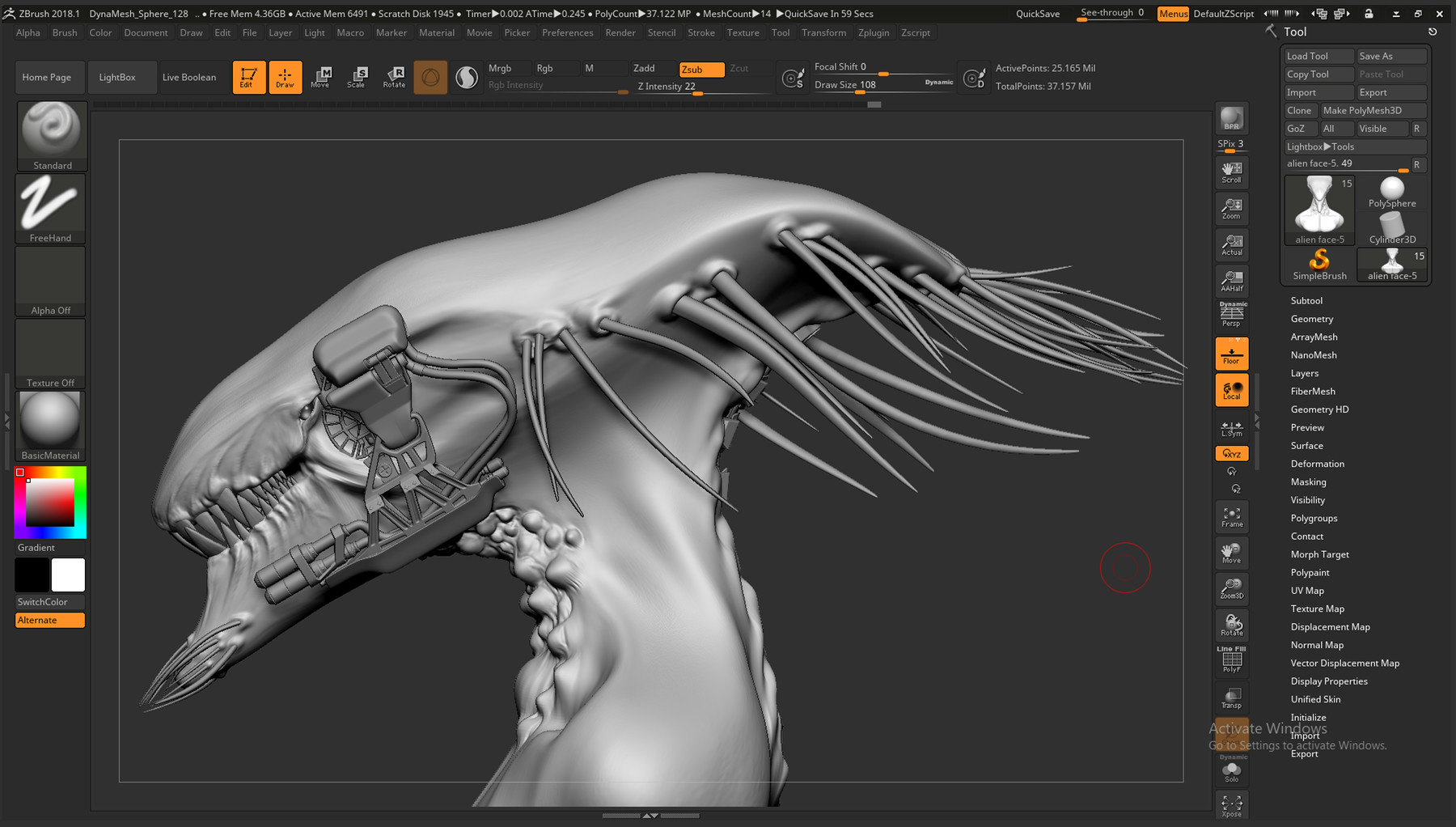
Task: Click the AAHalf antialiasing icon
Action: tap(1230, 281)
